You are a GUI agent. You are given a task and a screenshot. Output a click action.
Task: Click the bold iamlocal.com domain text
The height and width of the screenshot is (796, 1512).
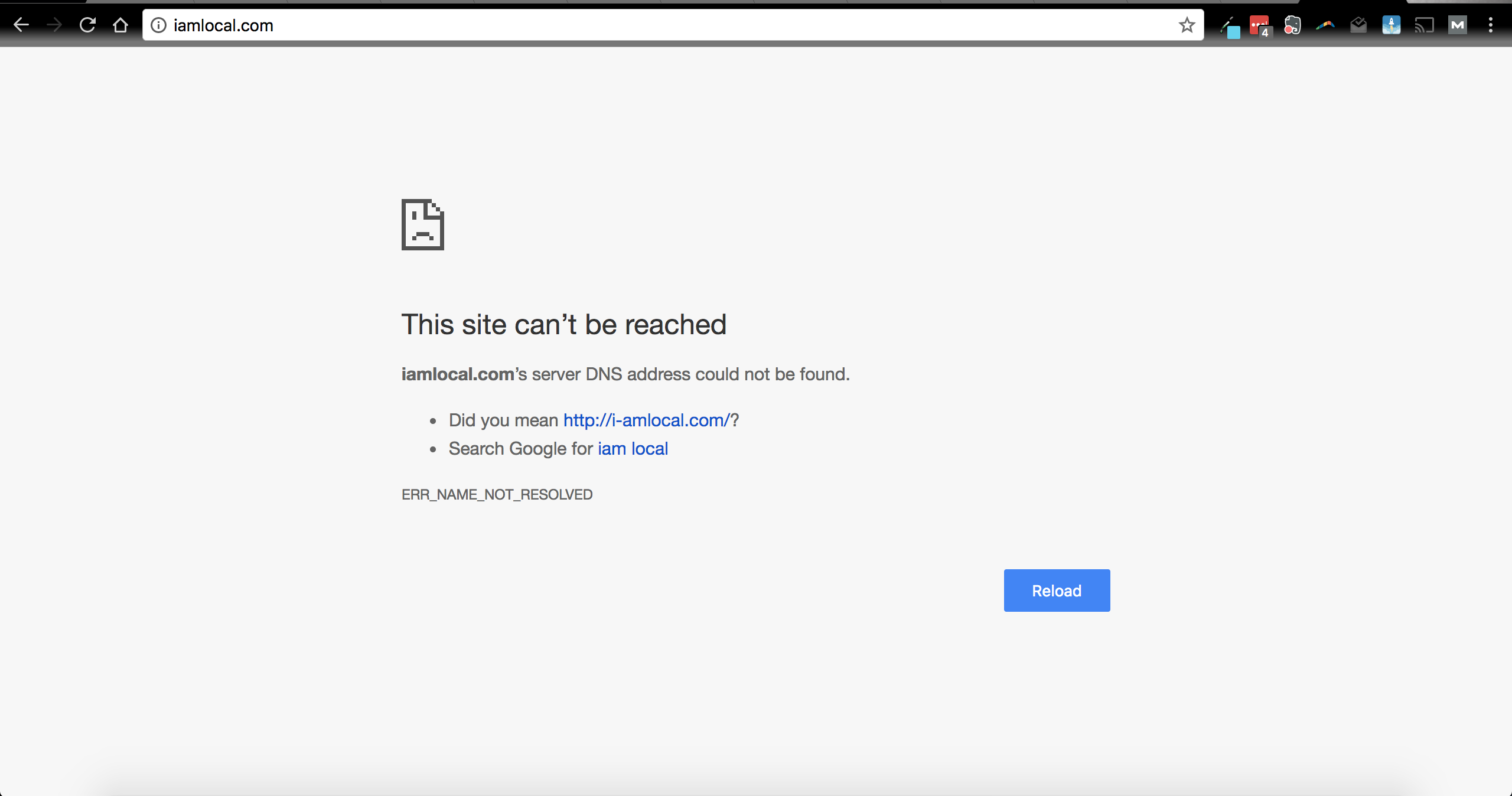458,374
